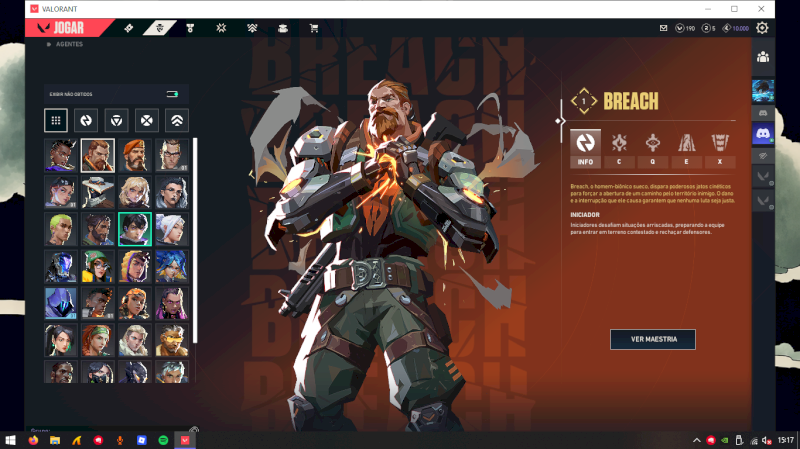Select the INFO tab for Breach
800x449 pixels.
click(585, 148)
